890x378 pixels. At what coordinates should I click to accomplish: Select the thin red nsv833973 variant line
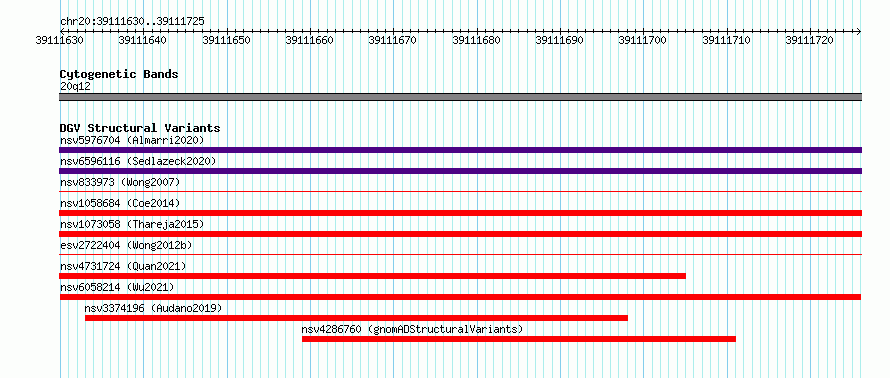click(460, 192)
